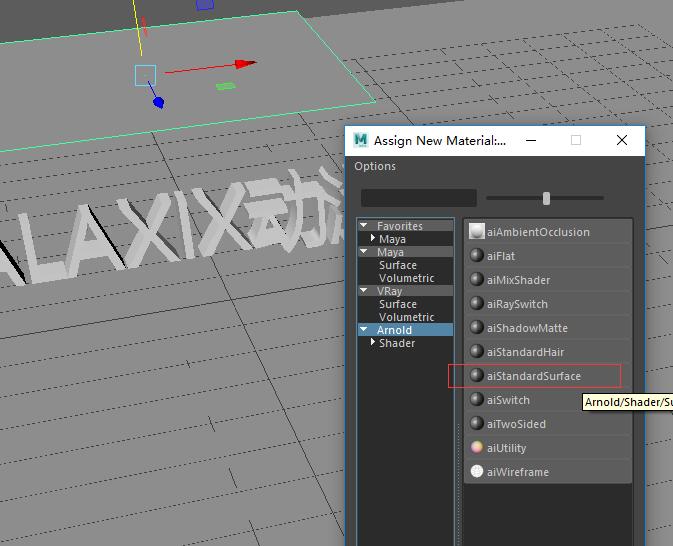Select the aiShadowMatte shader icon
The image size is (673, 546).
click(476, 328)
